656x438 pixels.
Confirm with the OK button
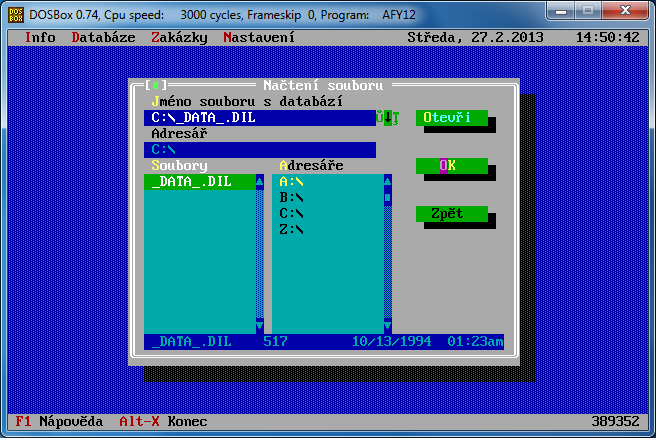click(451, 166)
